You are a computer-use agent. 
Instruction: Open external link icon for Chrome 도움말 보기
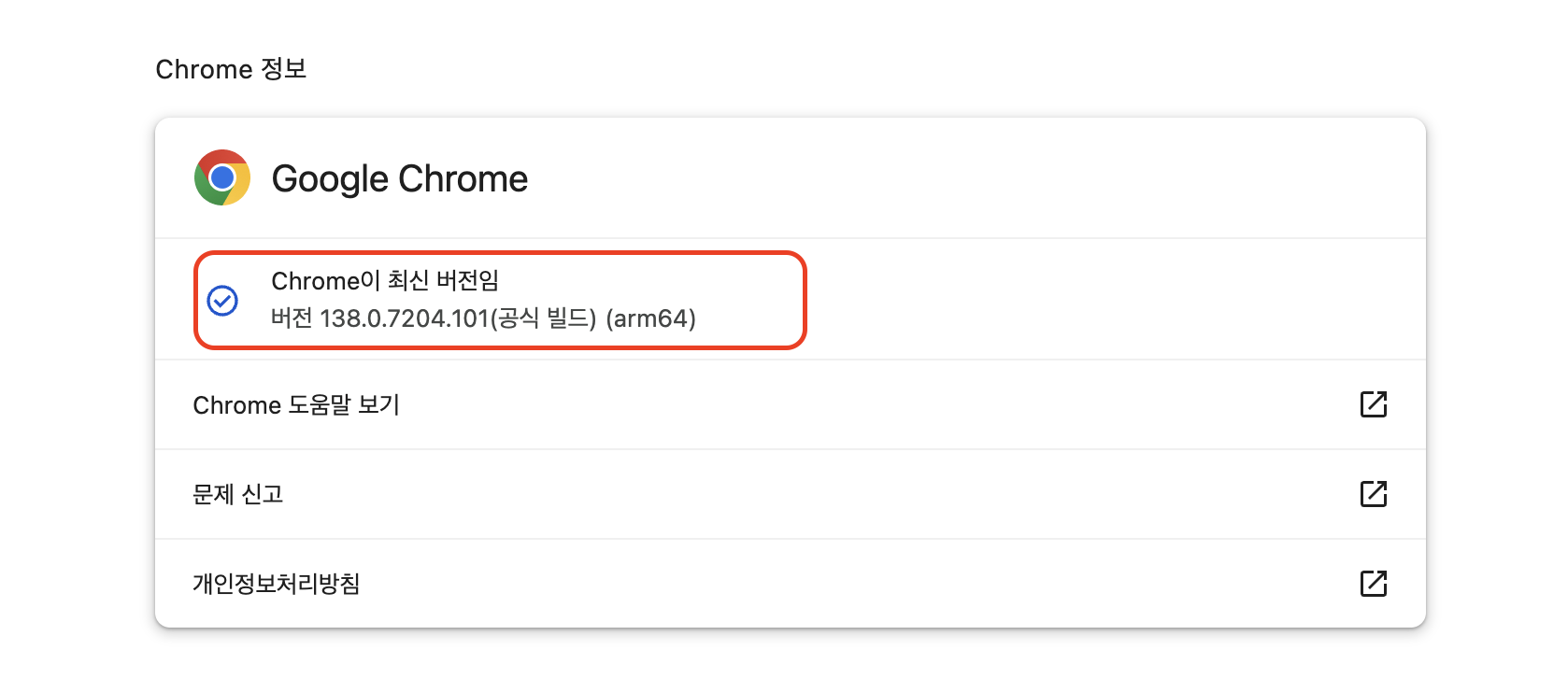1373,404
